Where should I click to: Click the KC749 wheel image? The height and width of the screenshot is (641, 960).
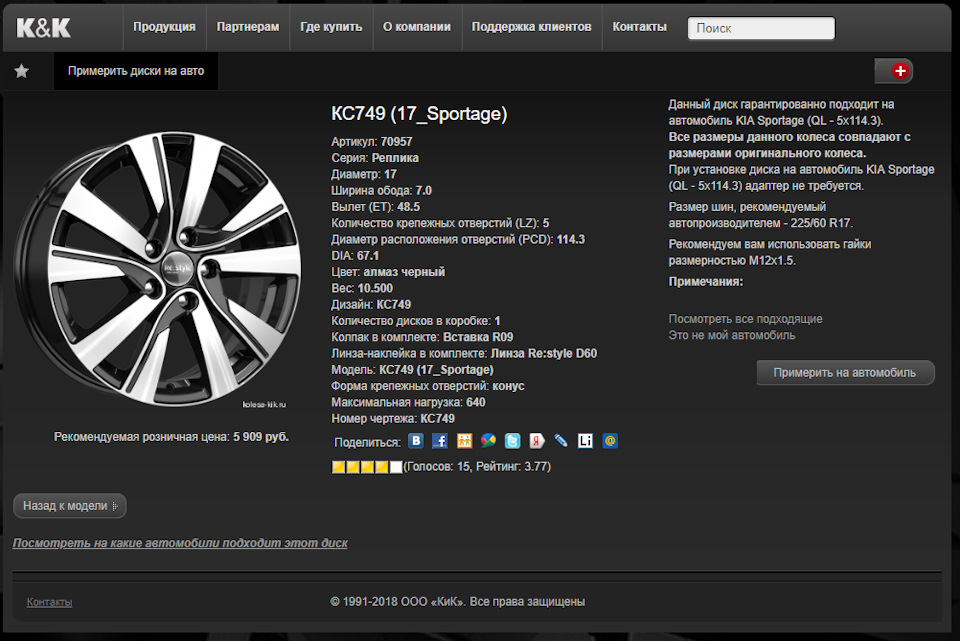[157, 268]
